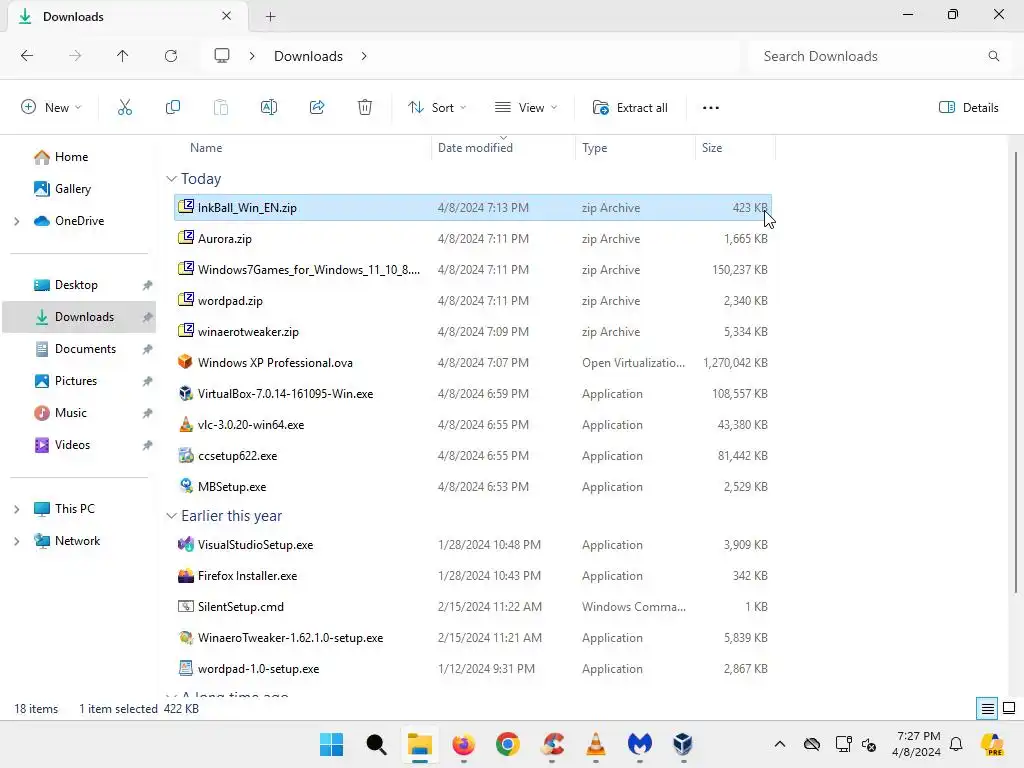Select VirtualBox-7.0.14-161095-Win.exe file
1024x768 pixels.
tap(473, 394)
